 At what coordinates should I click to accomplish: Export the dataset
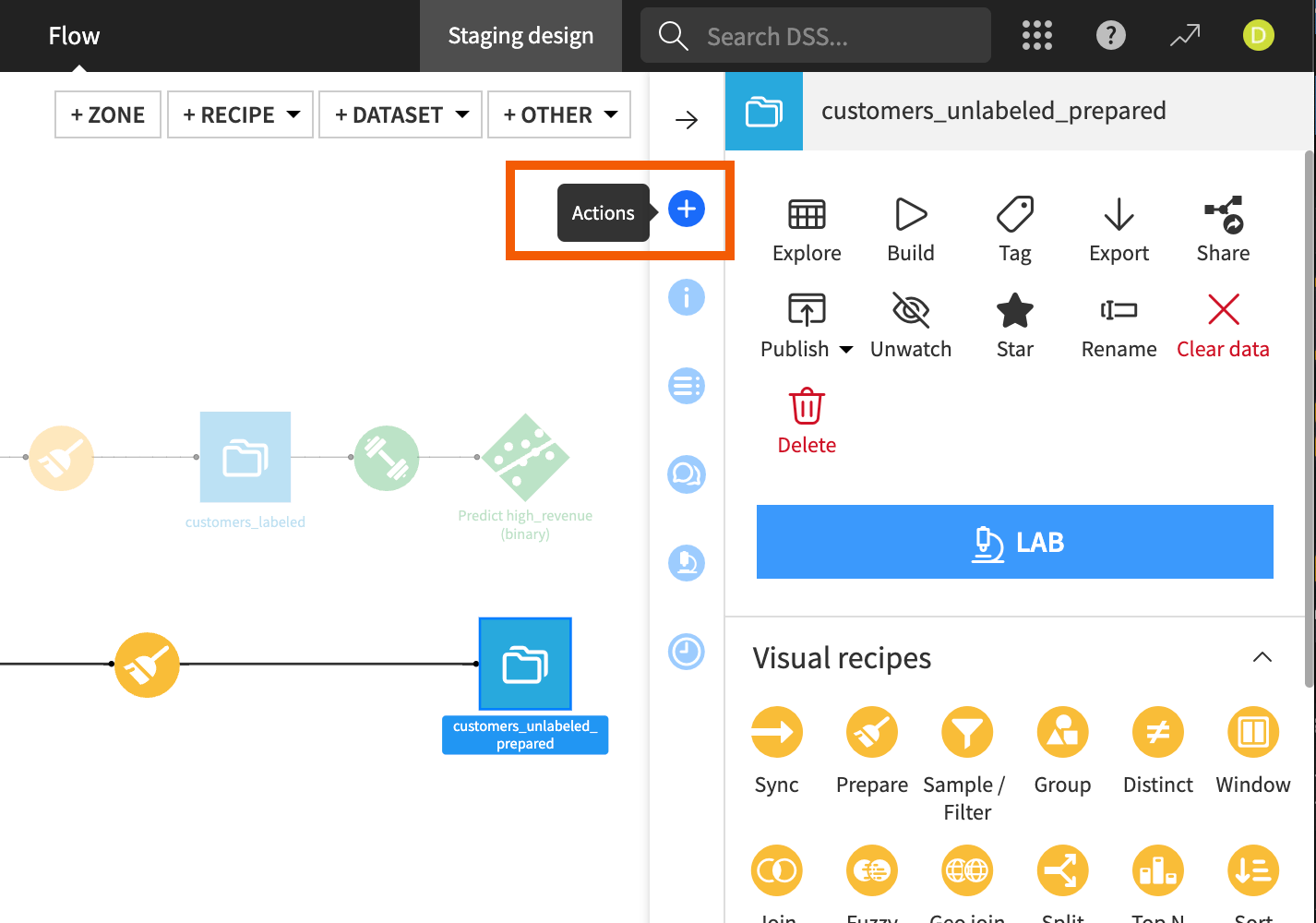pyautogui.click(x=1119, y=231)
